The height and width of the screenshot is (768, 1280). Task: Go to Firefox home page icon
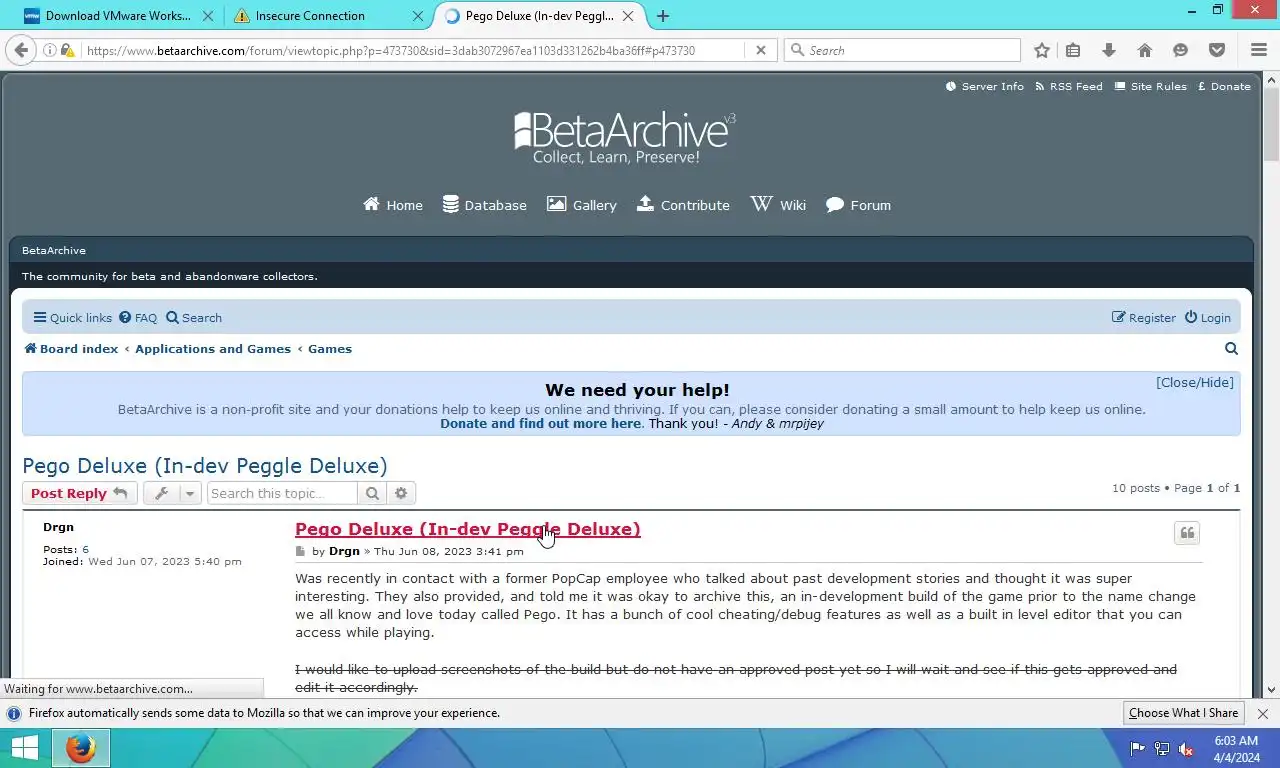click(1145, 50)
